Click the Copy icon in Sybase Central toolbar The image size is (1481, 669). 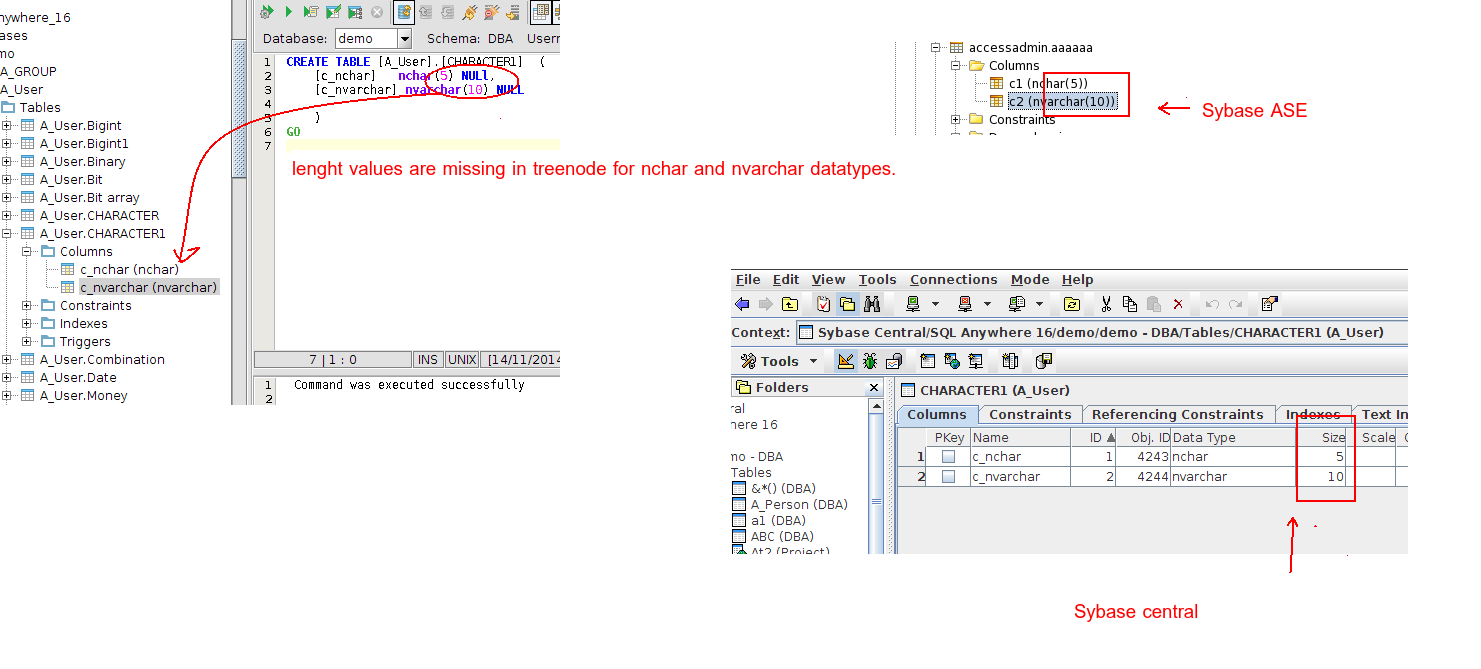(x=1130, y=304)
